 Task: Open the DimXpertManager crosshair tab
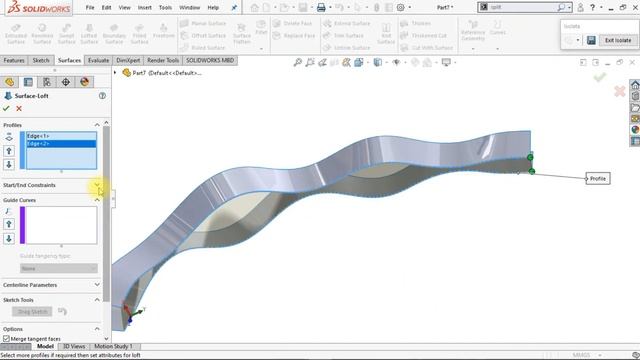(66, 82)
